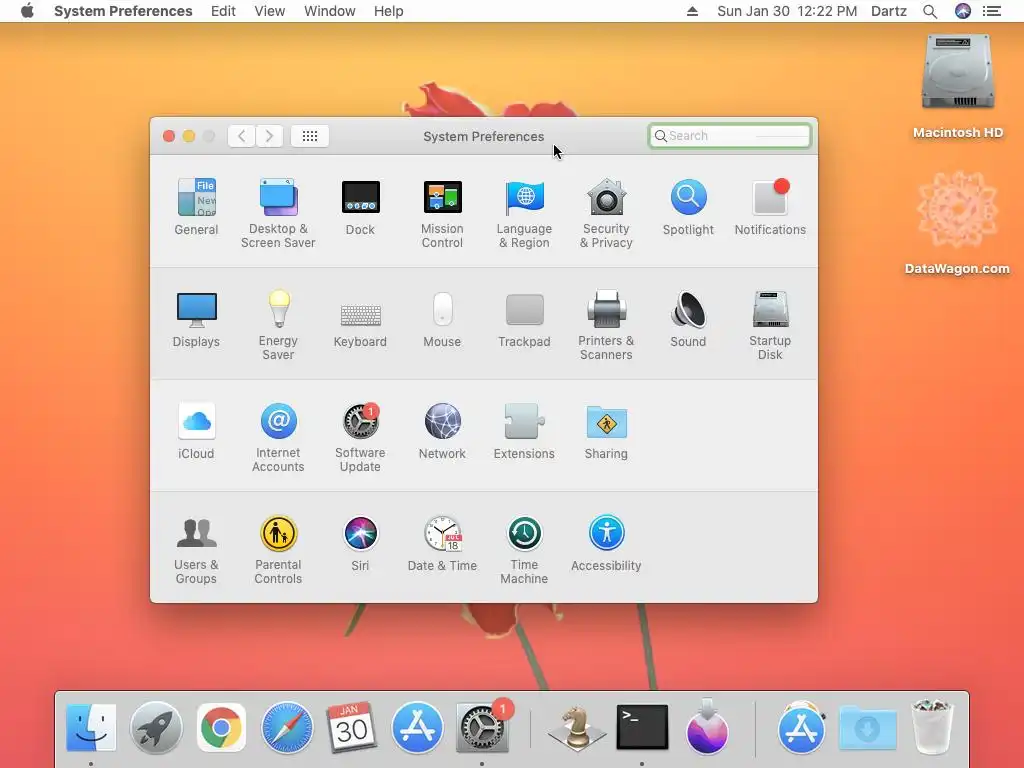Open the Downloads folder in the Dock

click(867, 728)
